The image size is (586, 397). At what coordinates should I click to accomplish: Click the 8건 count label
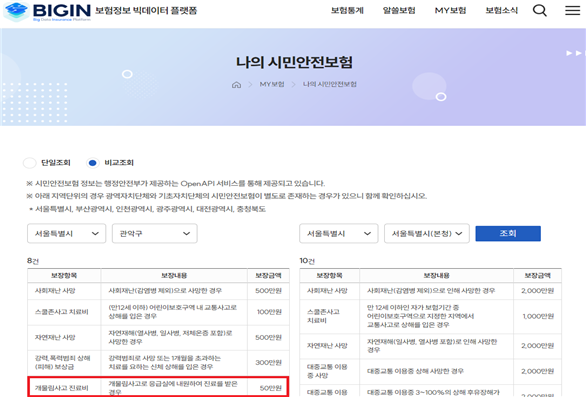click(33, 261)
